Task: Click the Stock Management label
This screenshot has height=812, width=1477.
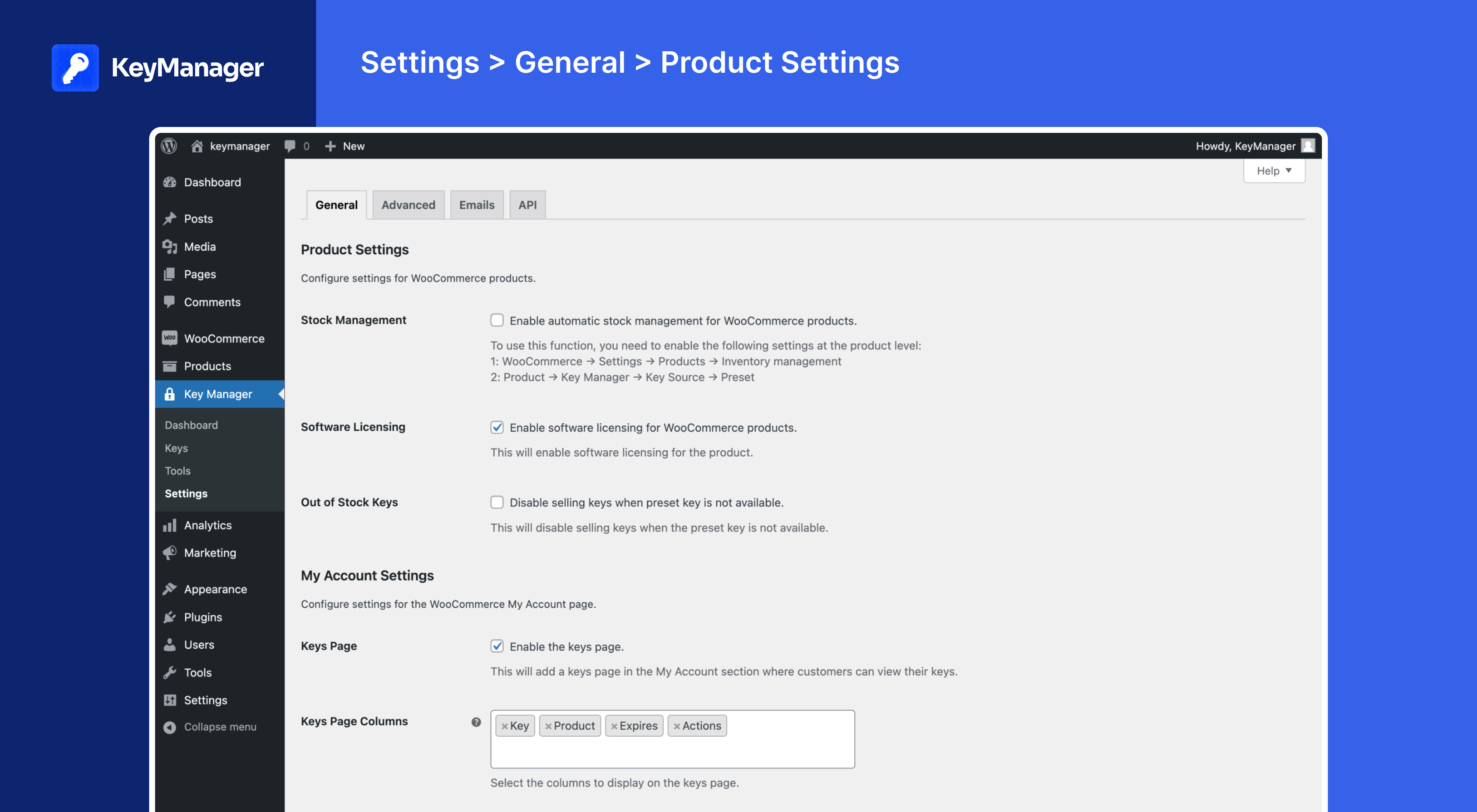Action: [353, 320]
